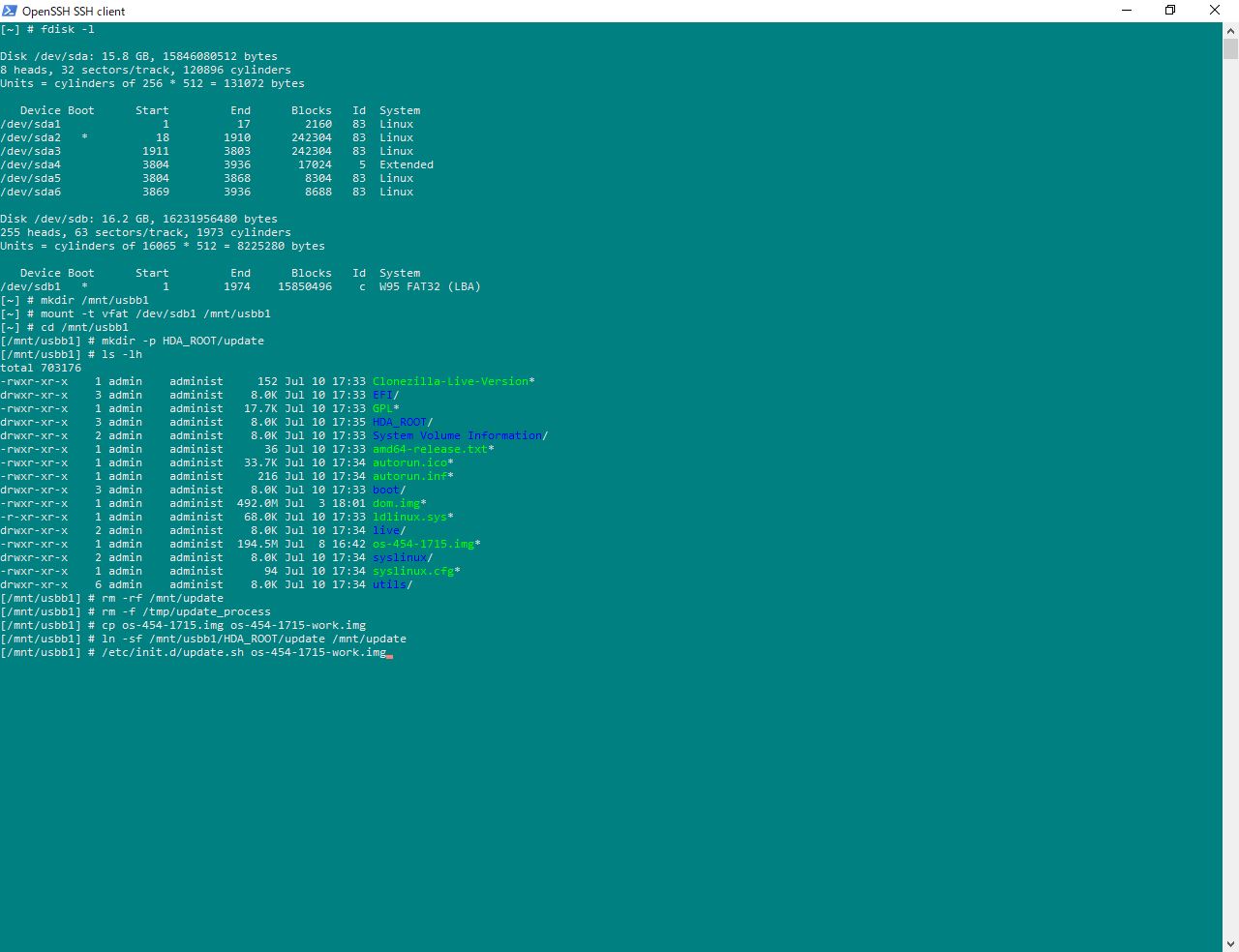Click the 492.0M size of dom.img
Image resolution: width=1239 pixels, height=952 pixels.
click(257, 503)
